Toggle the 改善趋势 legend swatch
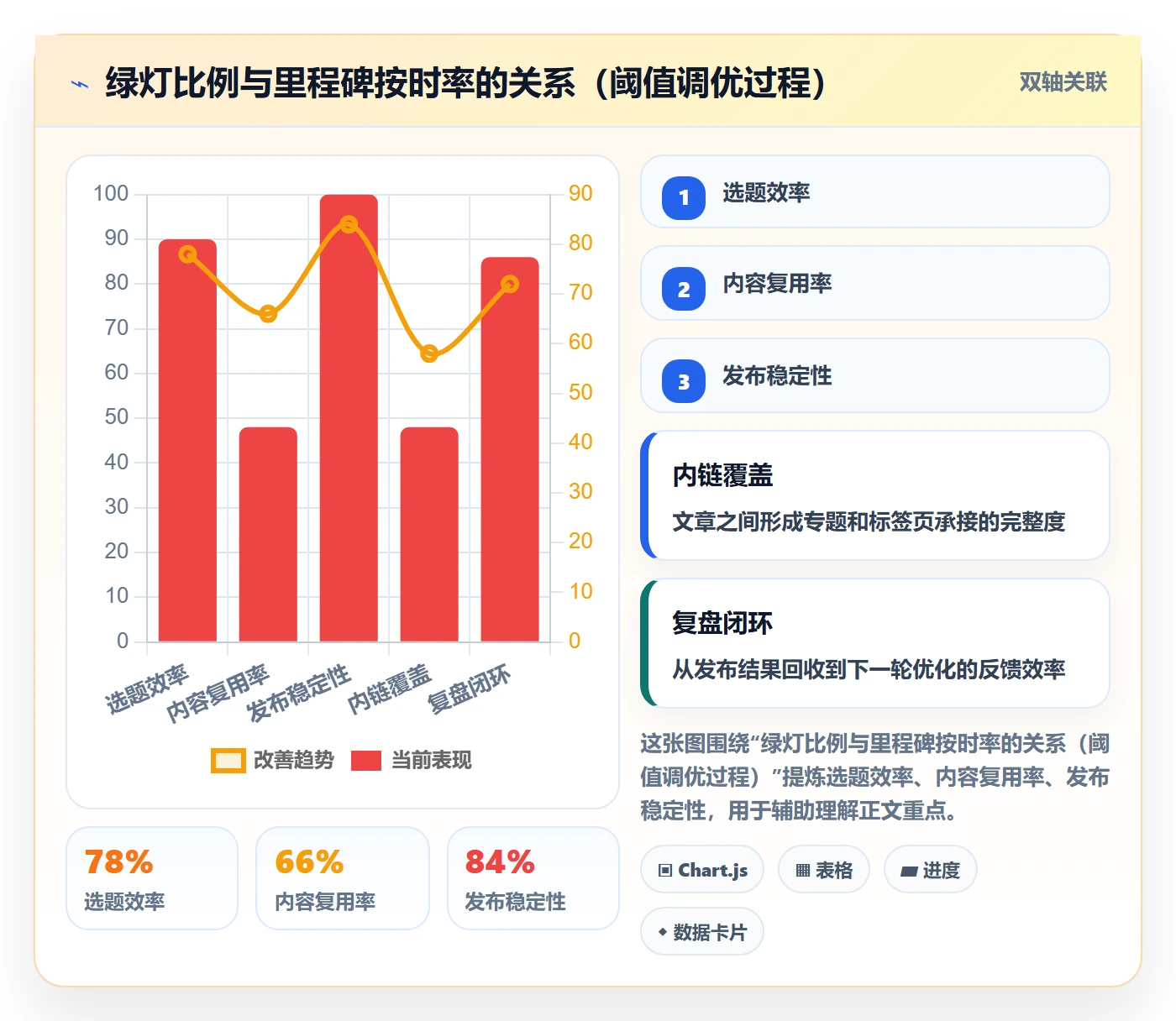1176x1021 pixels. pyautogui.click(x=228, y=760)
